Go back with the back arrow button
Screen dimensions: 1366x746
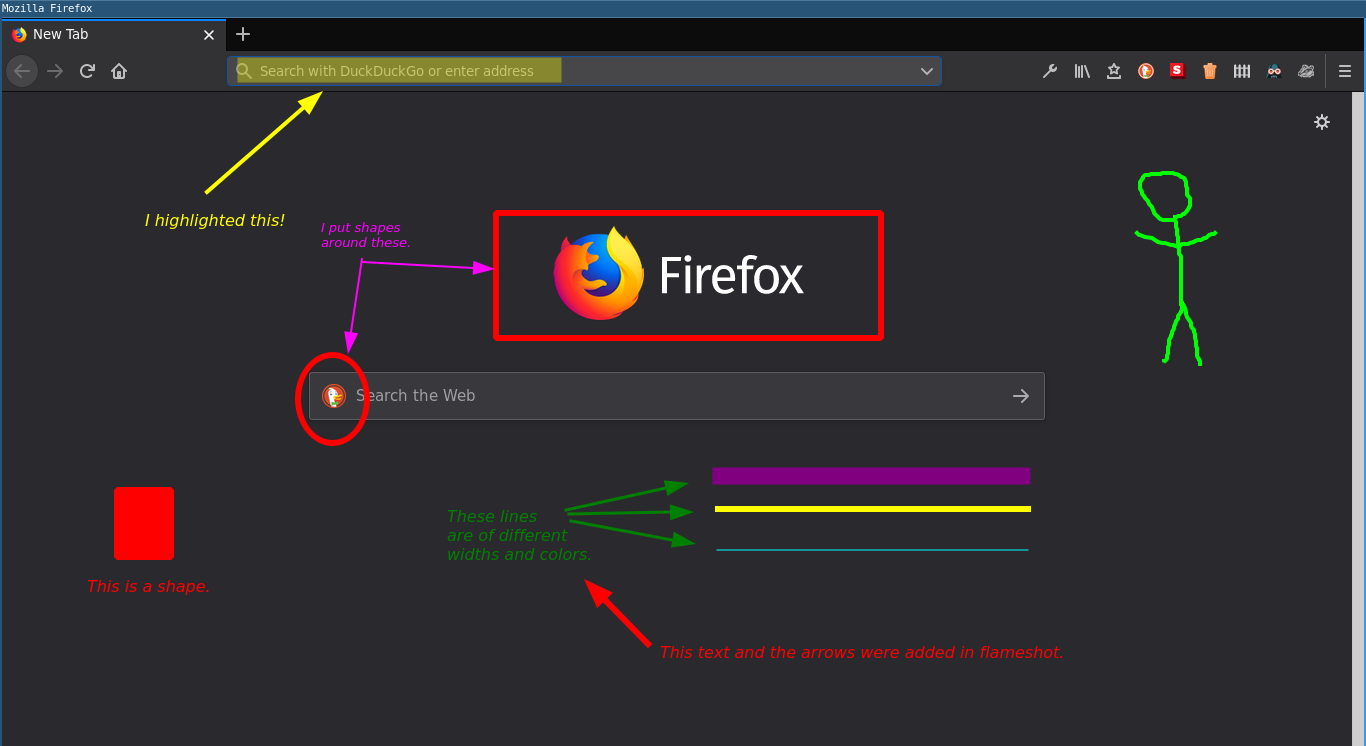tap(22, 71)
